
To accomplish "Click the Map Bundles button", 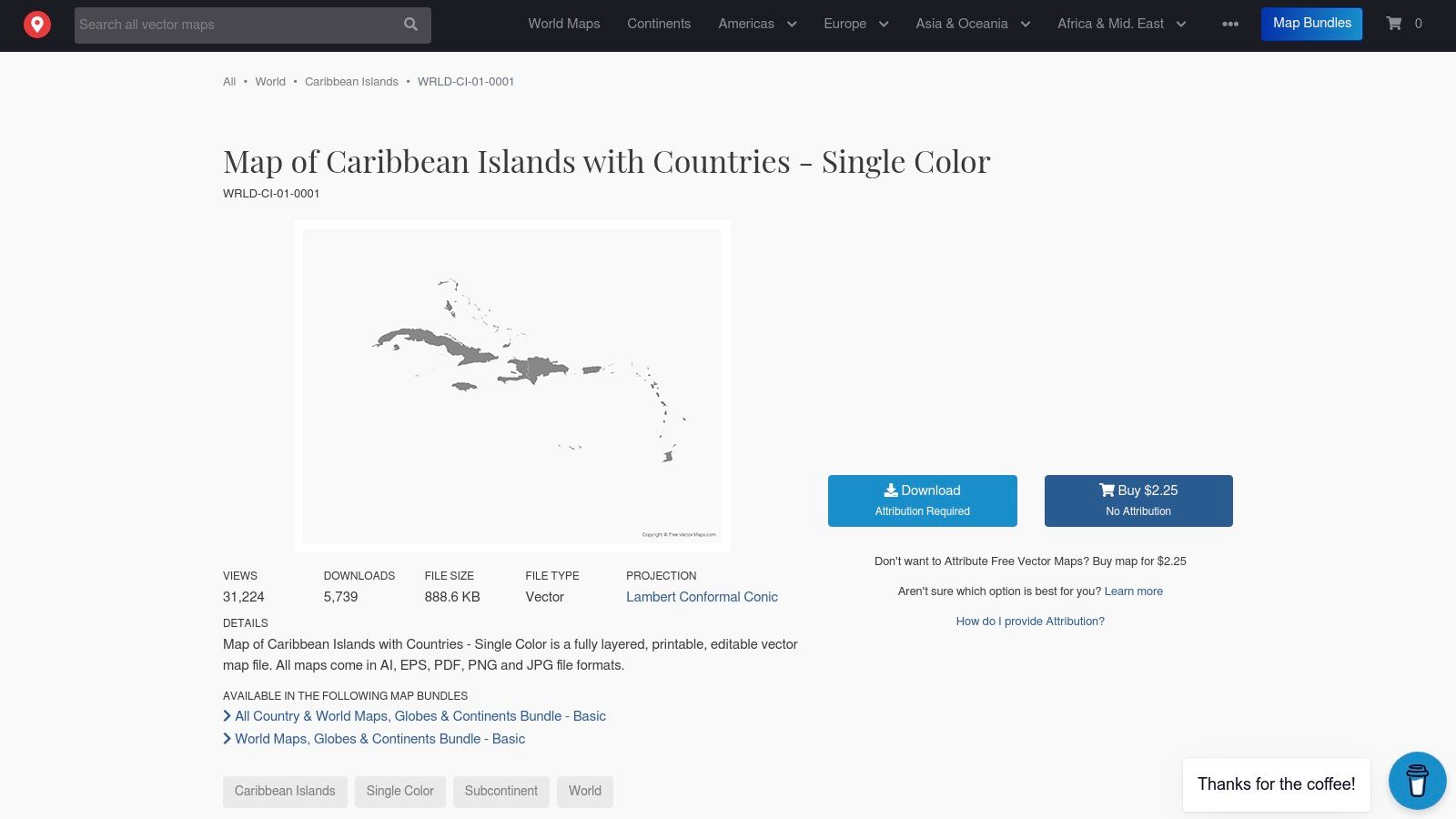I will pyautogui.click(x=1311, y=23).
